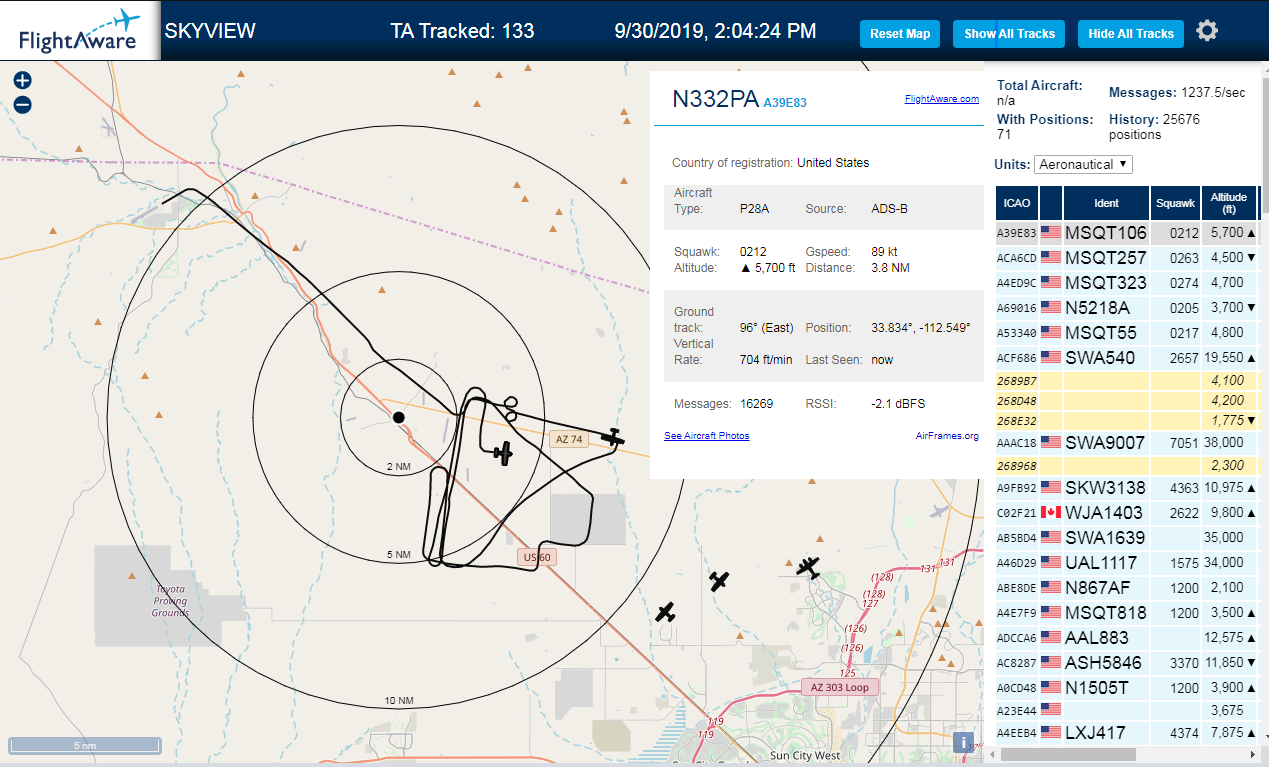Select the LXJ417 row

[1126, 733]
